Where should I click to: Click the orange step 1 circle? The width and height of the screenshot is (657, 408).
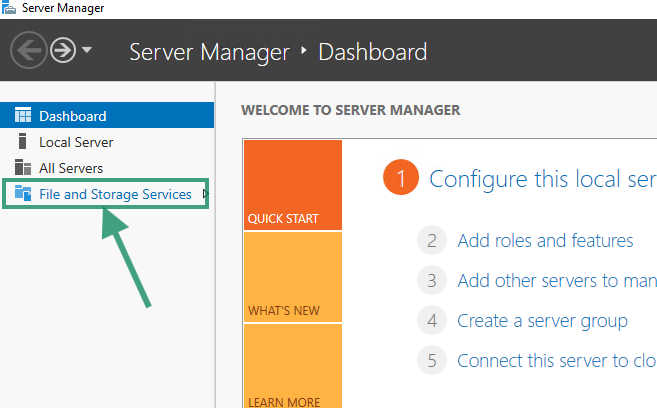[401, 177]
